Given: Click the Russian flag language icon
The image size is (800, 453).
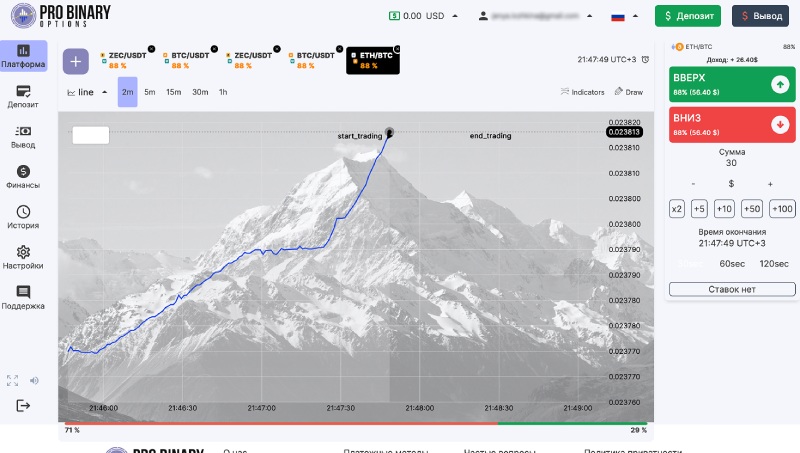Looking at the screenshot, I should [618, 16].
